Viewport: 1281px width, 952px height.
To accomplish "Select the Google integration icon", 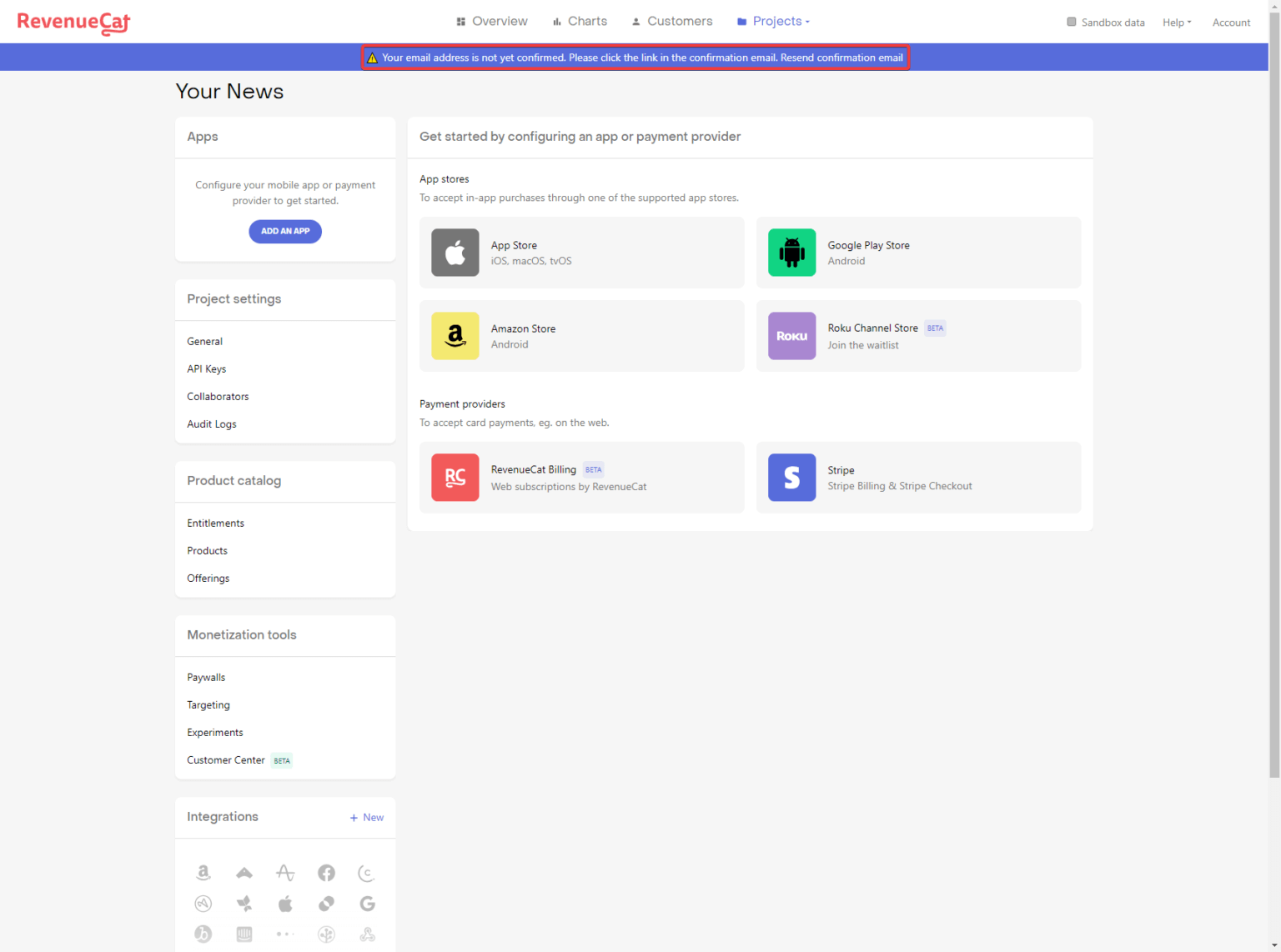I will [367, 904].
